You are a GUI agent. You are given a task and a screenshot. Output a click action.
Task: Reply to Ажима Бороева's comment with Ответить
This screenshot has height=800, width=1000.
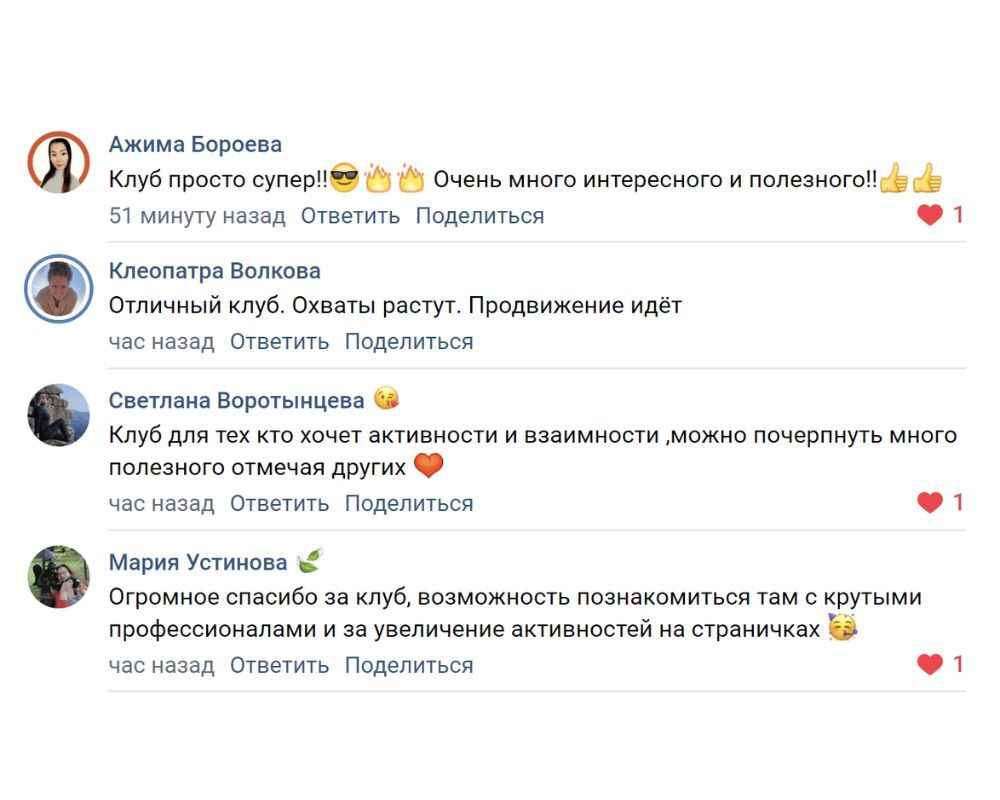coord(350,215)
